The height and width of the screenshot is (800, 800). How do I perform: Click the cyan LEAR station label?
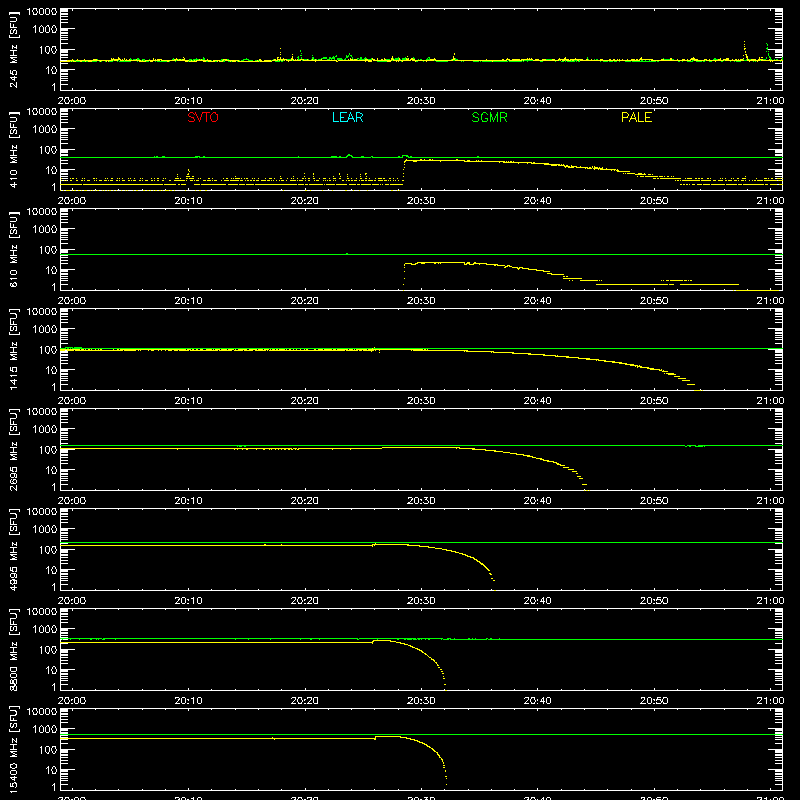pos(347,117)
